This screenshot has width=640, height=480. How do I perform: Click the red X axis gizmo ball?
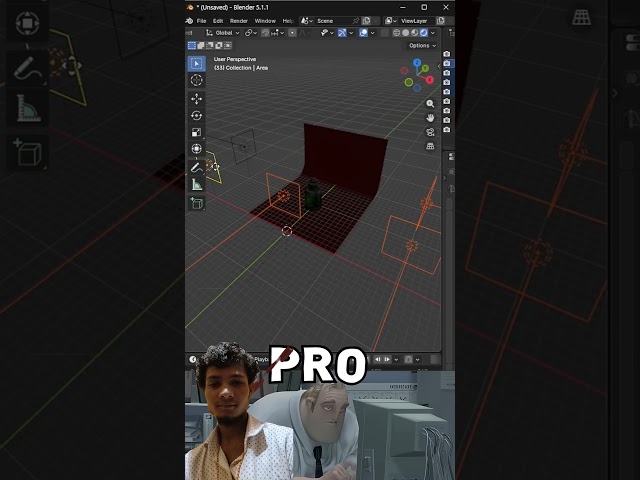[429, 80]
